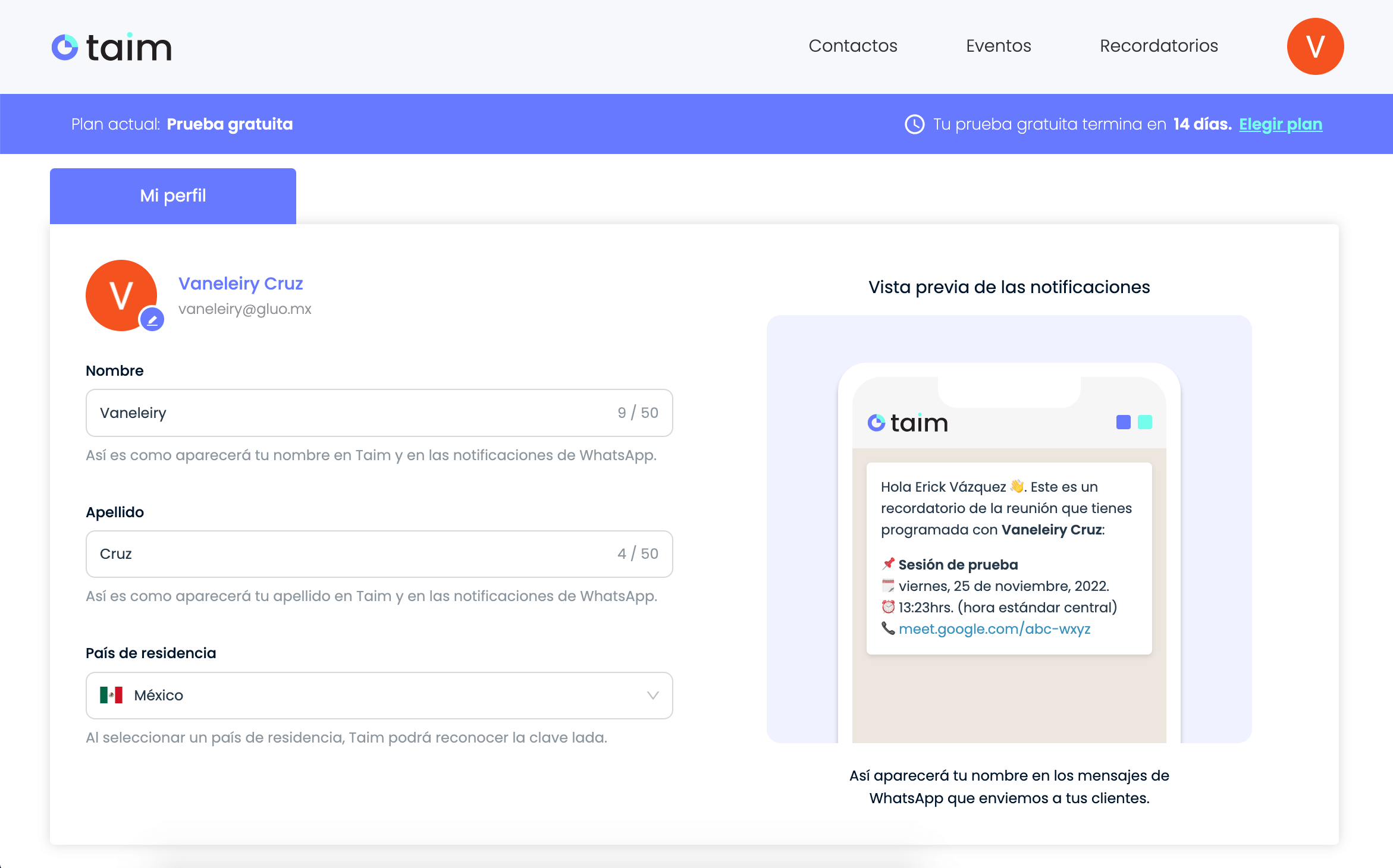
Task: Click the phone icon beside meeting link
Action: (888, 628)
